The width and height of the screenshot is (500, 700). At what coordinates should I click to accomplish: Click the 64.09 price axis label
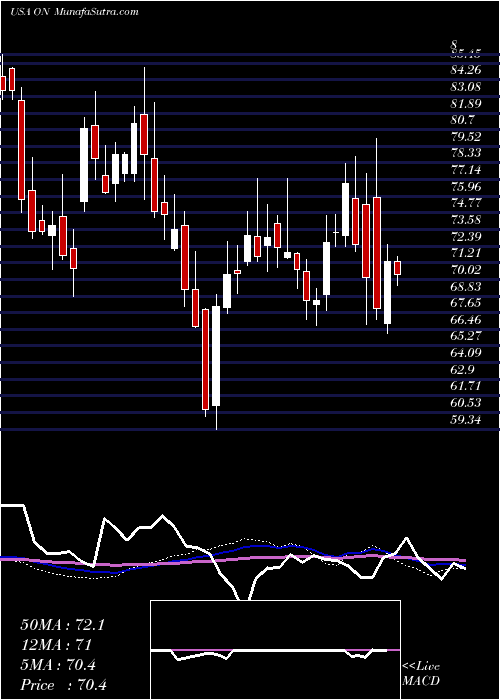point(466,353)
